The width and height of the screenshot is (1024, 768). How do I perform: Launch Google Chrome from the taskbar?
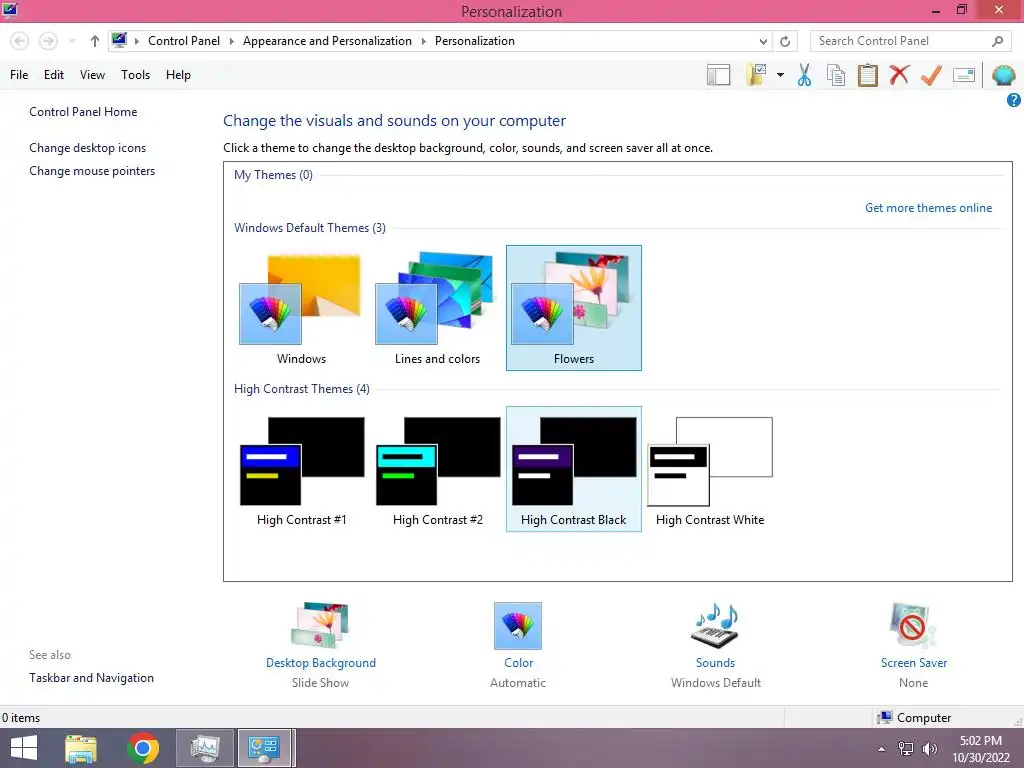click(143, 748)
